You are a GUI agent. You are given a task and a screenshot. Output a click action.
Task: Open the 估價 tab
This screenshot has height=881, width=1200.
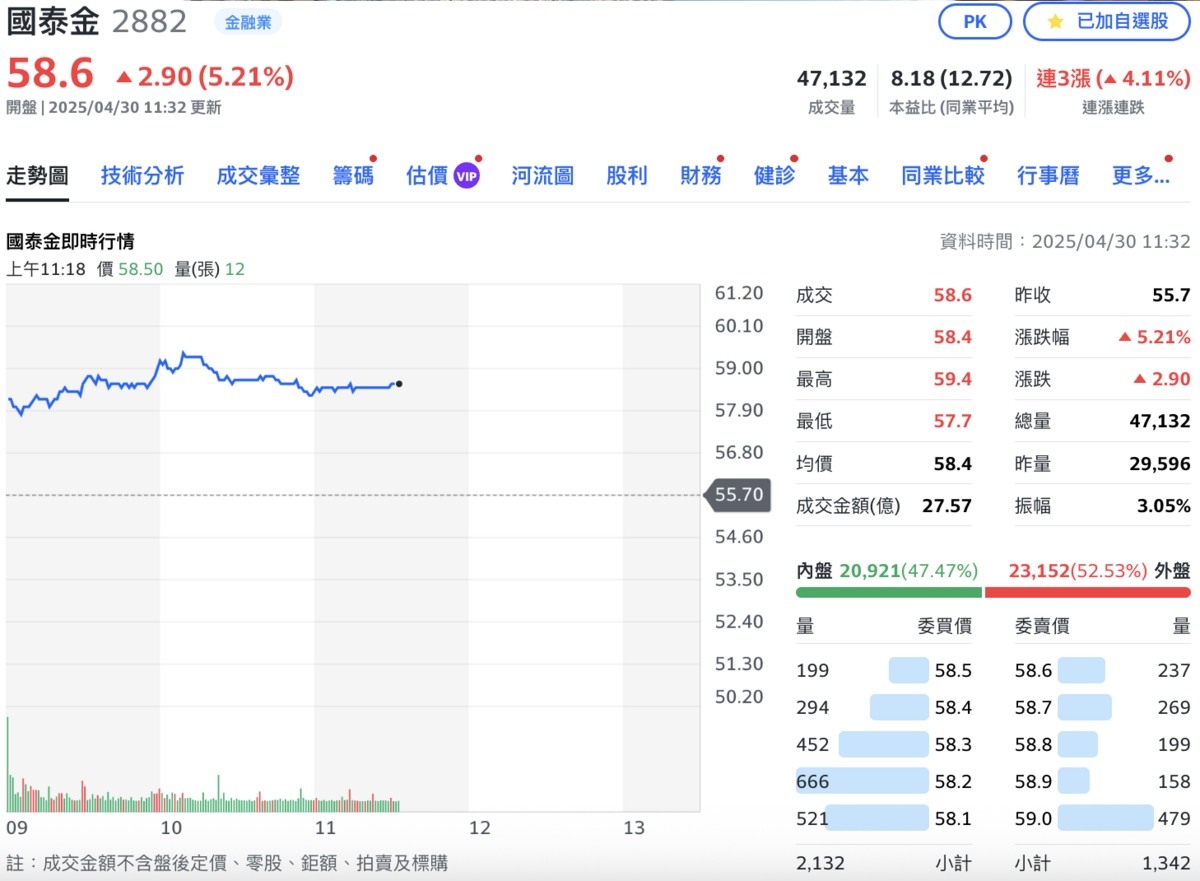click(x=427, y=176)
